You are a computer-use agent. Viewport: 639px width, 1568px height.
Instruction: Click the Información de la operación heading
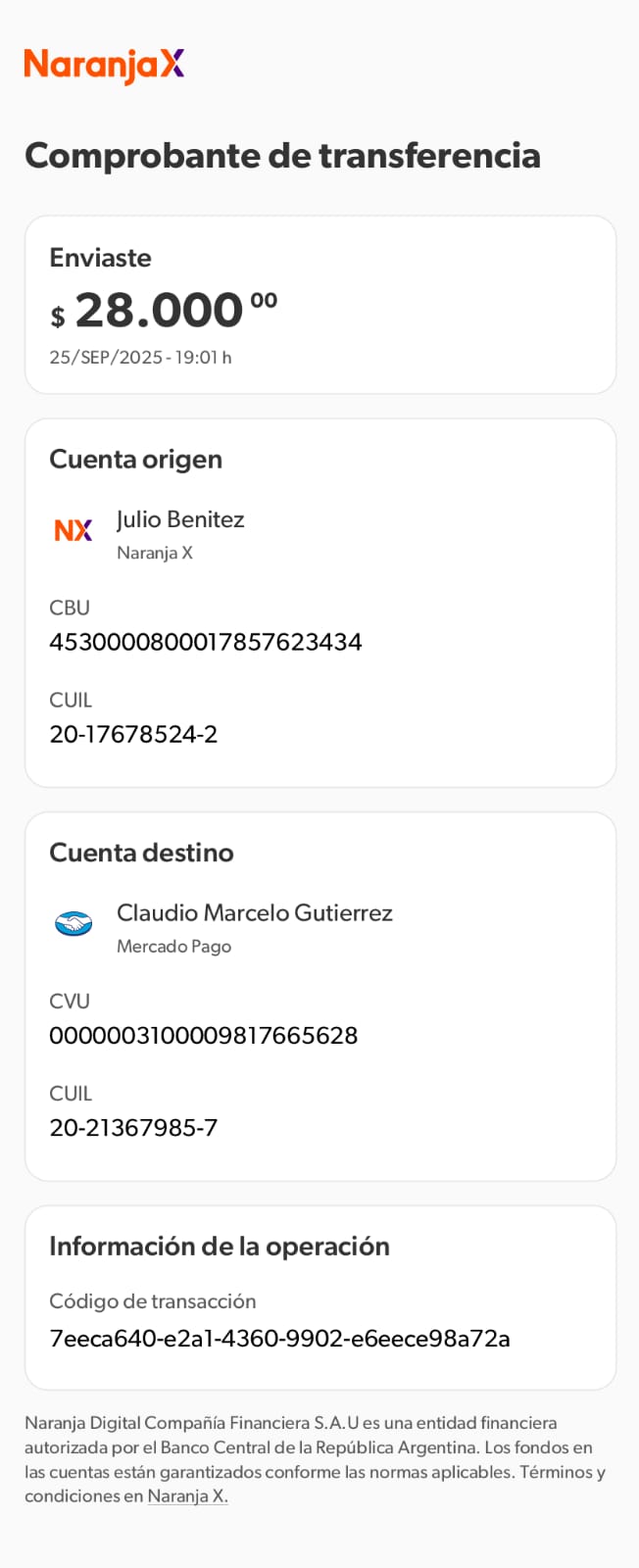pyautogui.click(x=220, y=1246)
